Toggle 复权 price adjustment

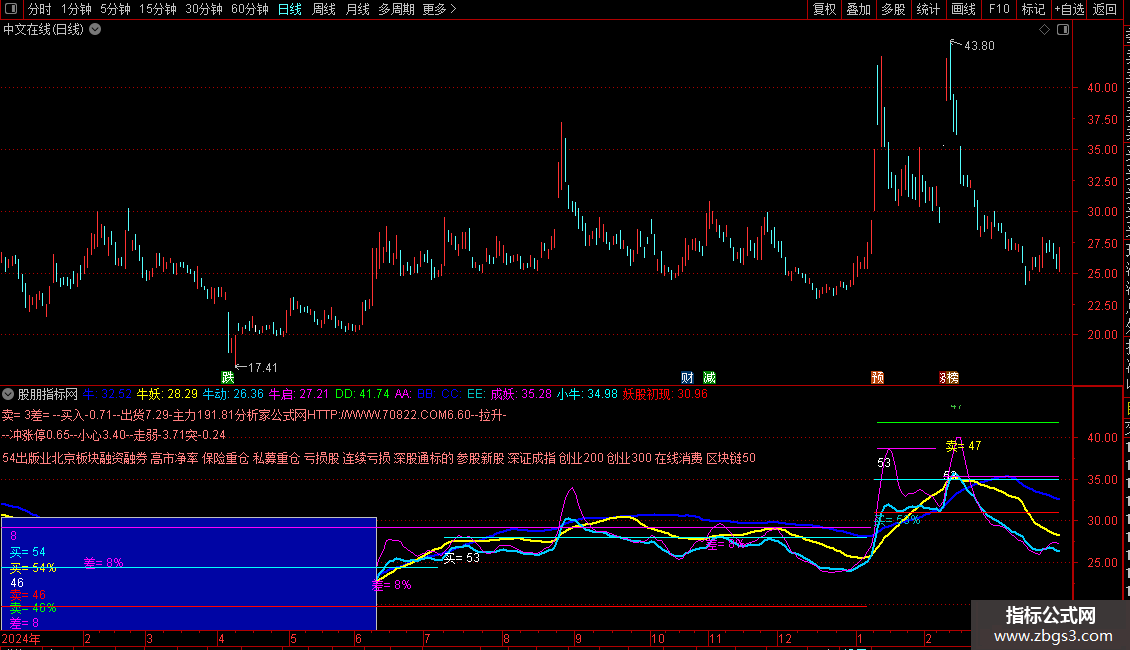pyautogui.click(x=824, y=9)
